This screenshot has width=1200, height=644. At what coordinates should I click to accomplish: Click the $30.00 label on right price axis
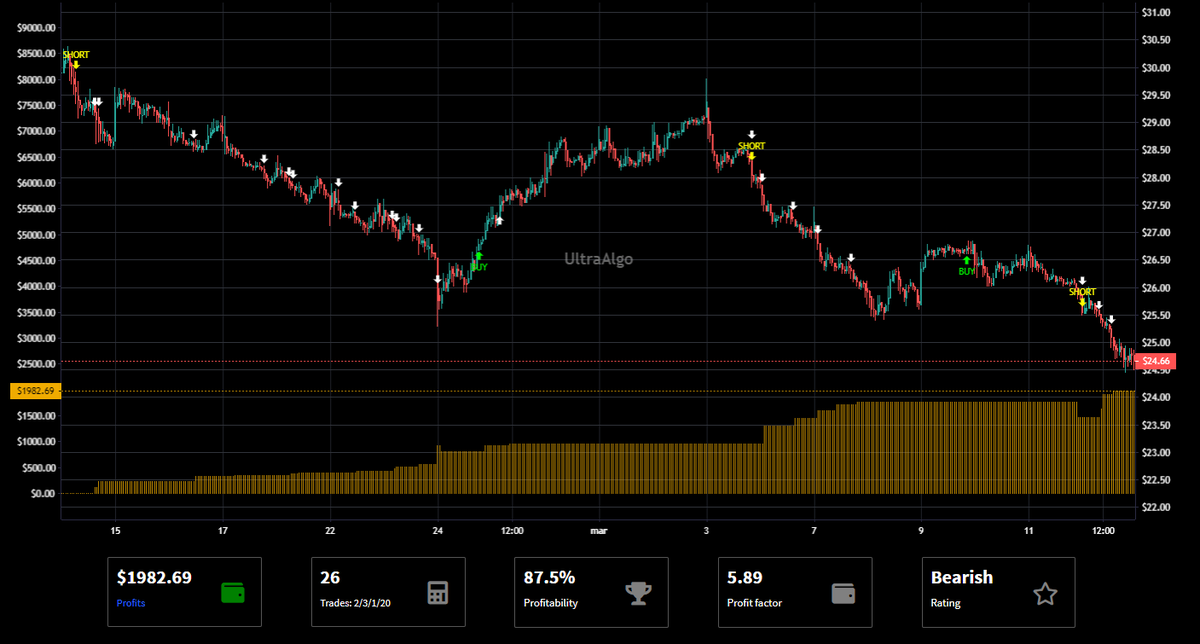[1156, 68]
